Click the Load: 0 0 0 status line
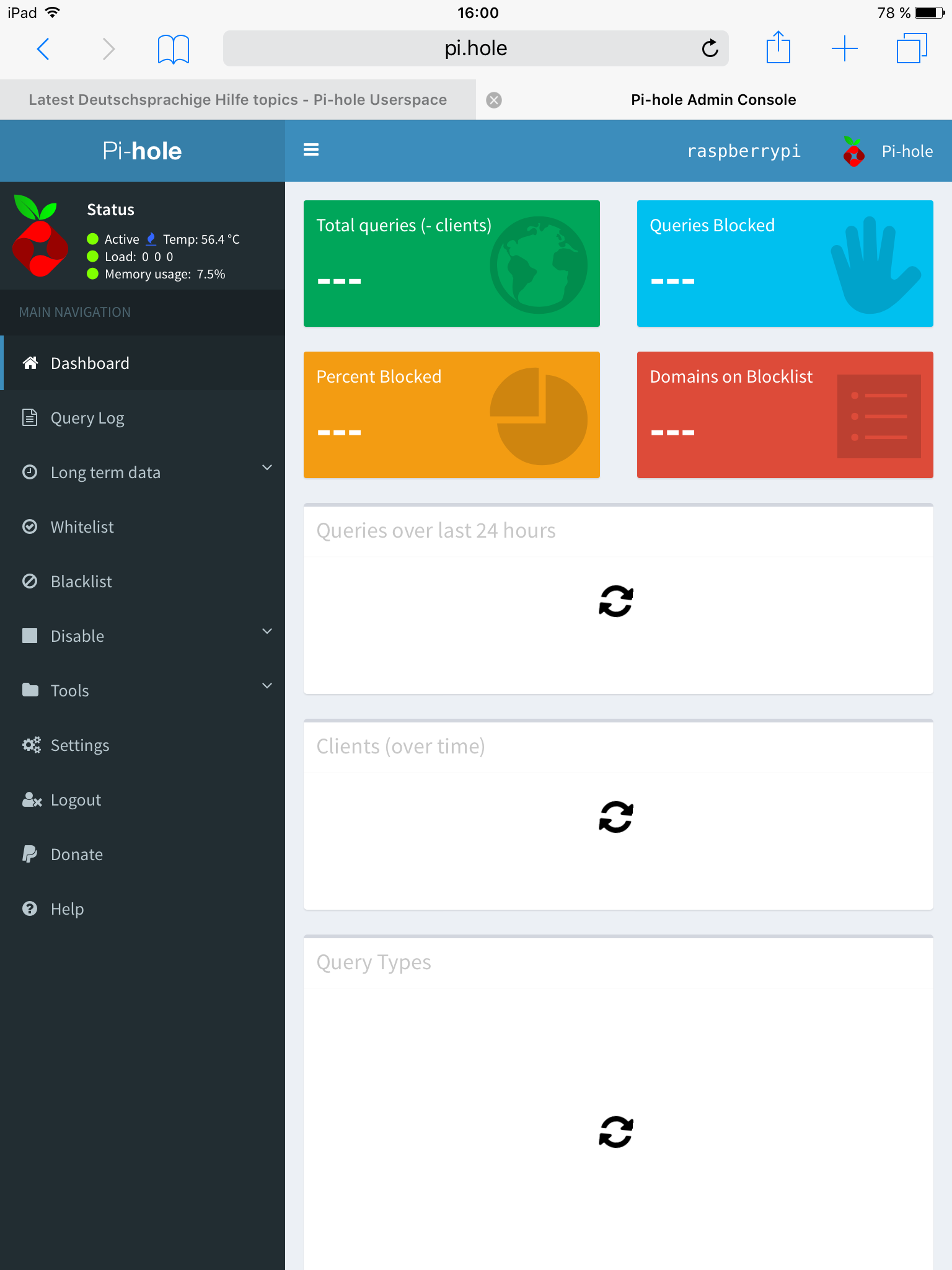 point(130,257)
